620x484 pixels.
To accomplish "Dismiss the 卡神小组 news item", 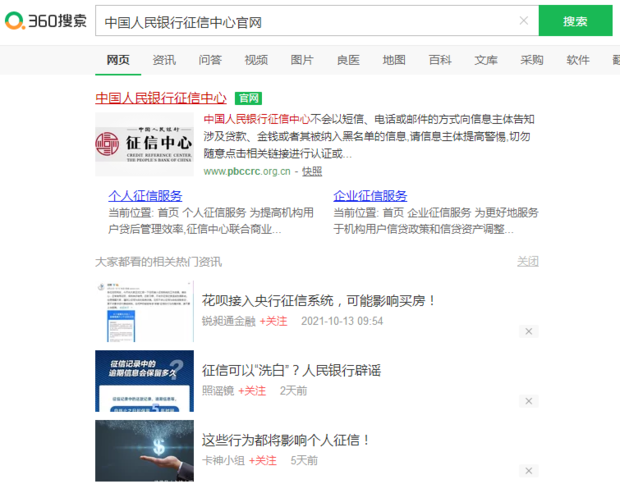I will tap(529, 471).
